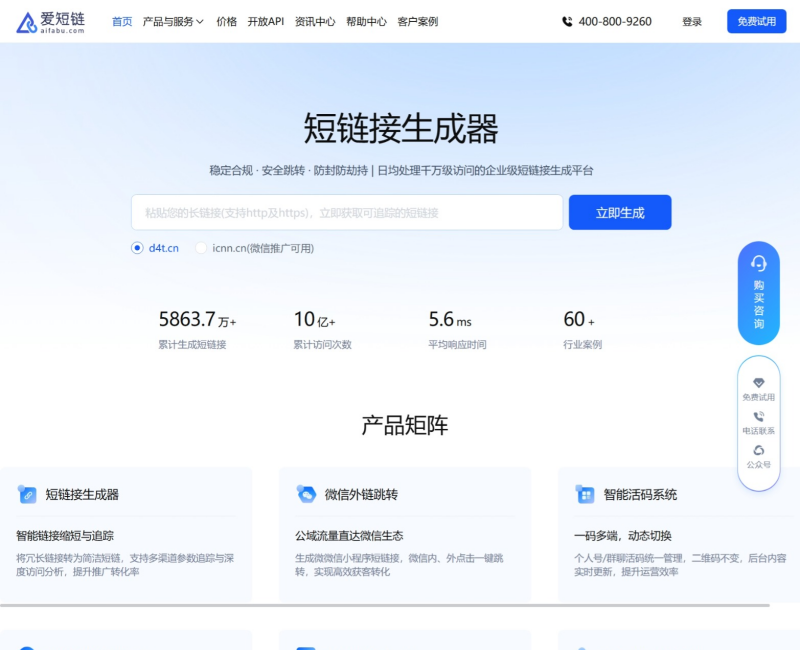The height and width of the screenshot is (650, 800).
Task: Click 智能链接缩短与追踪 subtitle
Action: [x=65, y=536]
